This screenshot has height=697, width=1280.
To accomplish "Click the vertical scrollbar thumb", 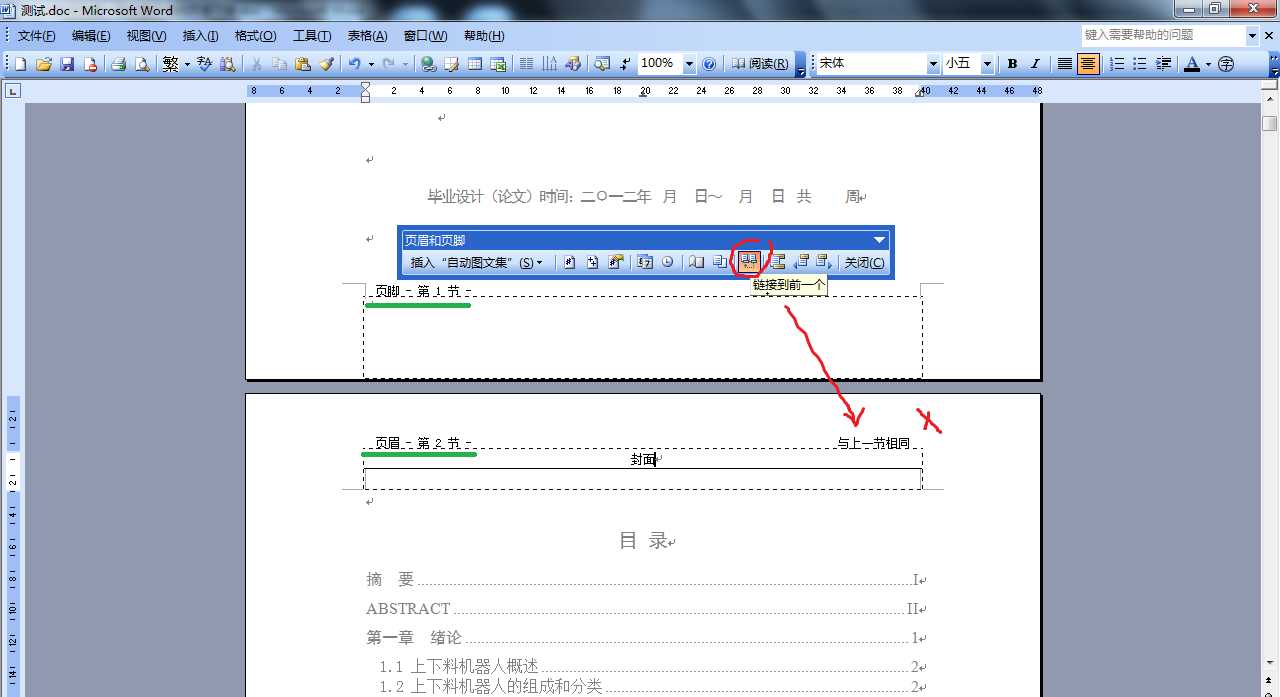I will (x=1270, y=123).
